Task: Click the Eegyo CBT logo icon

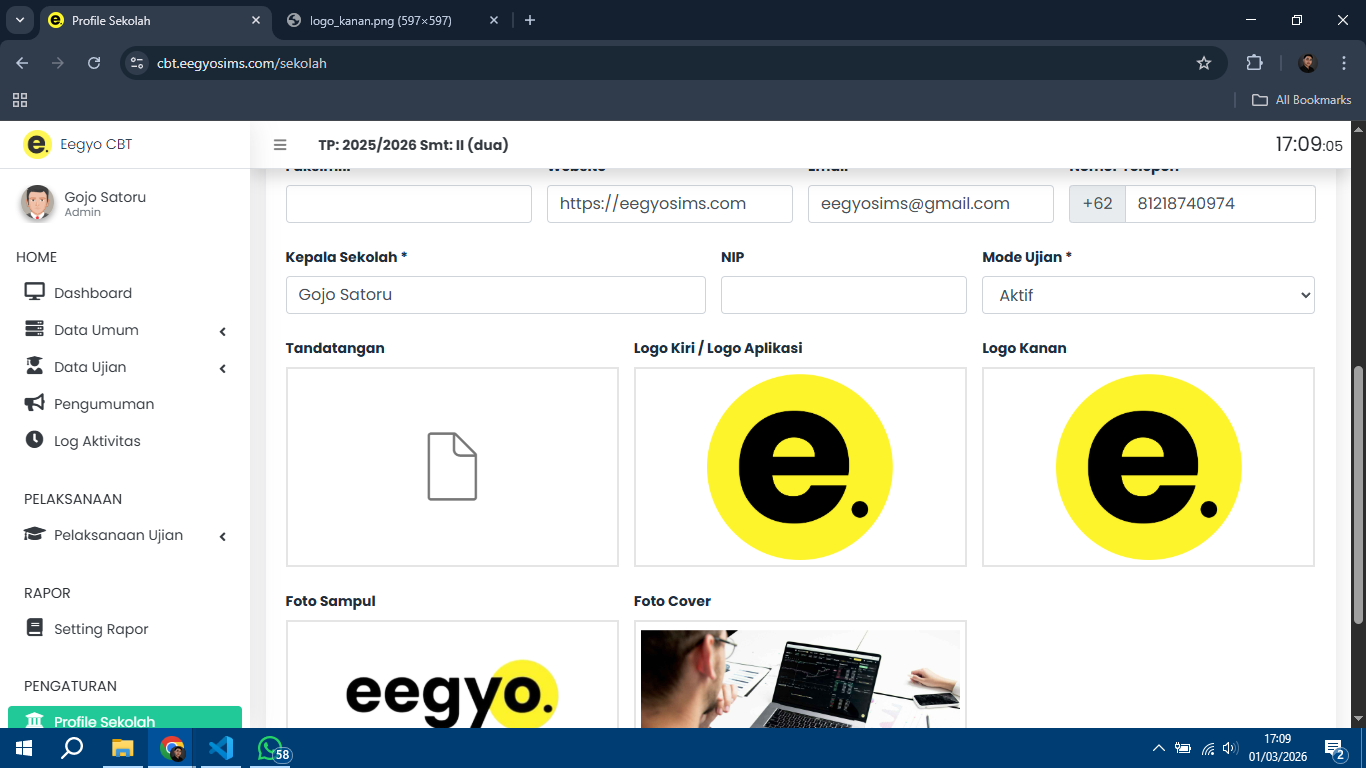Action: (37, 145)
